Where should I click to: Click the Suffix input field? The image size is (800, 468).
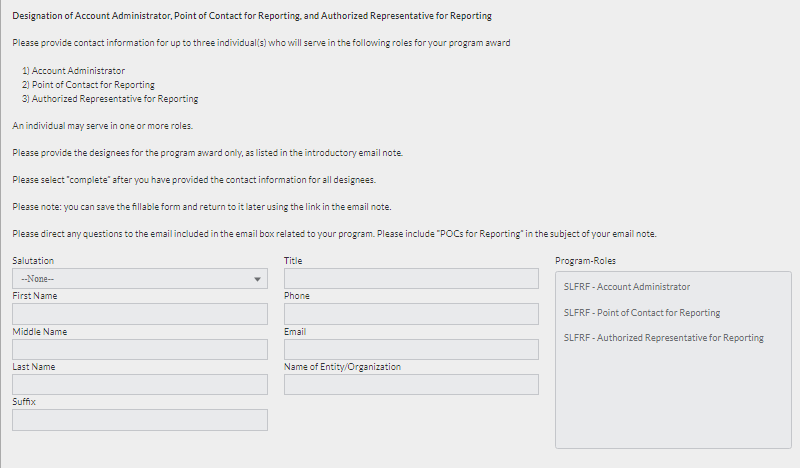tap(140, 420)
